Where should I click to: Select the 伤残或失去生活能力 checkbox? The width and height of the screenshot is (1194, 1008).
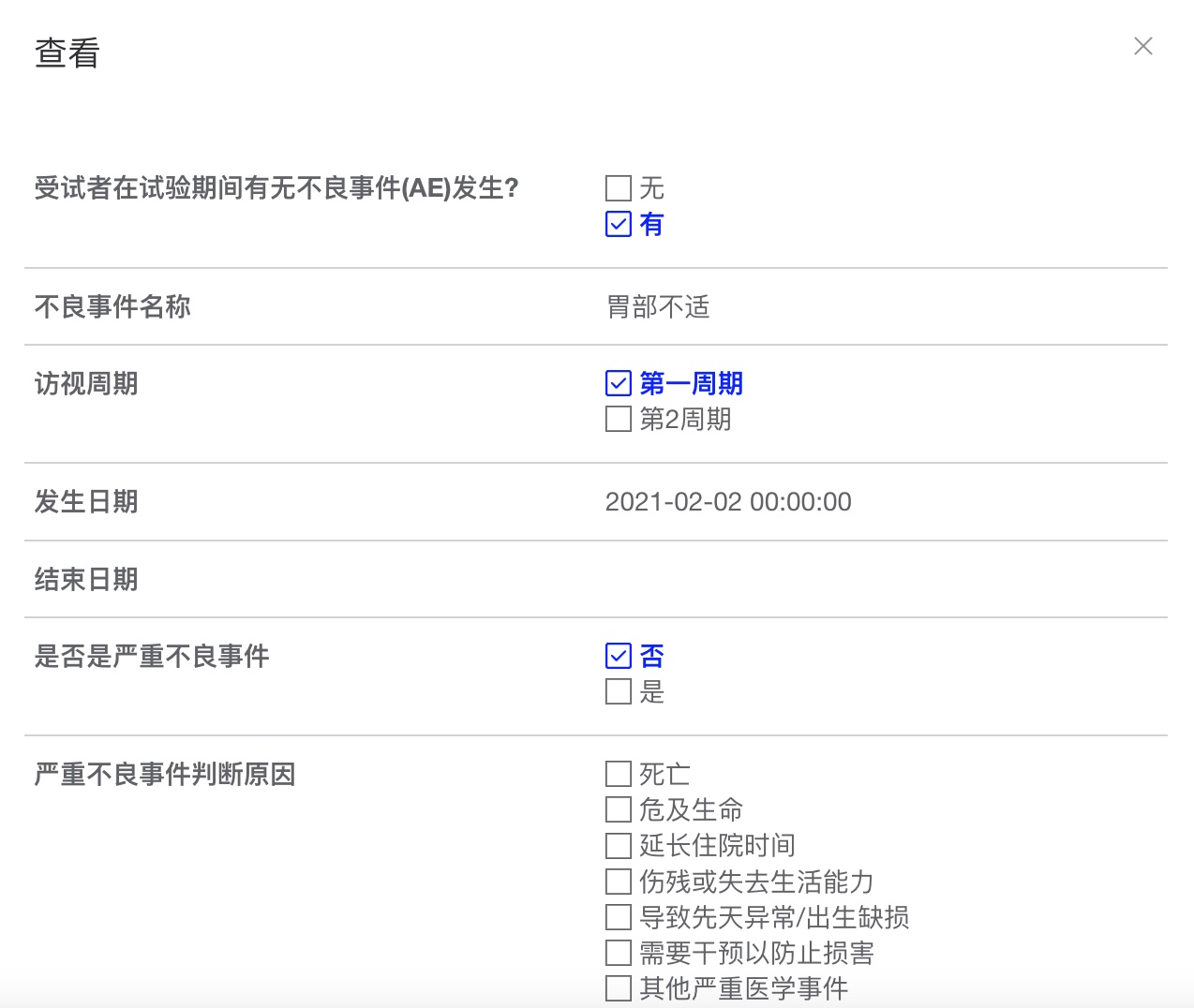(619, 882)
